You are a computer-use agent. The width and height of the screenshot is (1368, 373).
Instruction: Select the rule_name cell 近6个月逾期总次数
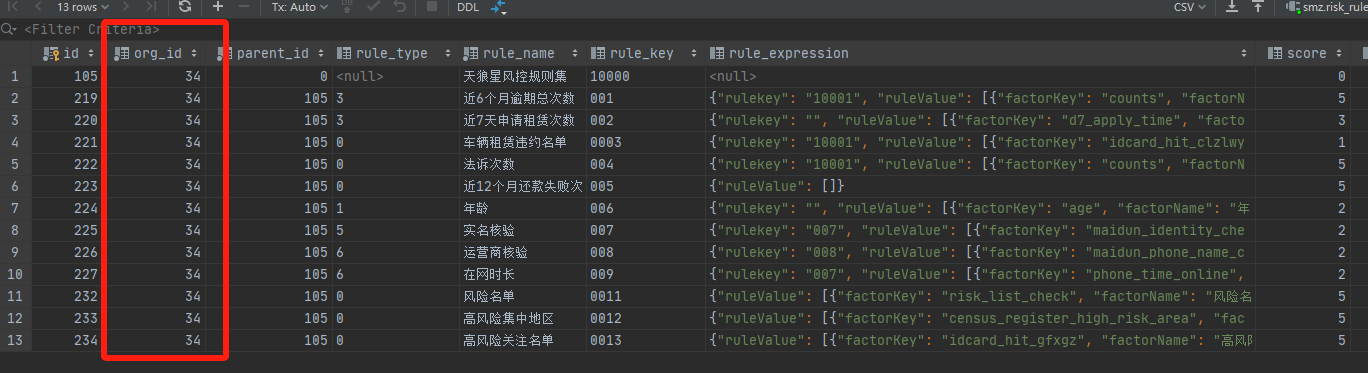tap(522, 98)
